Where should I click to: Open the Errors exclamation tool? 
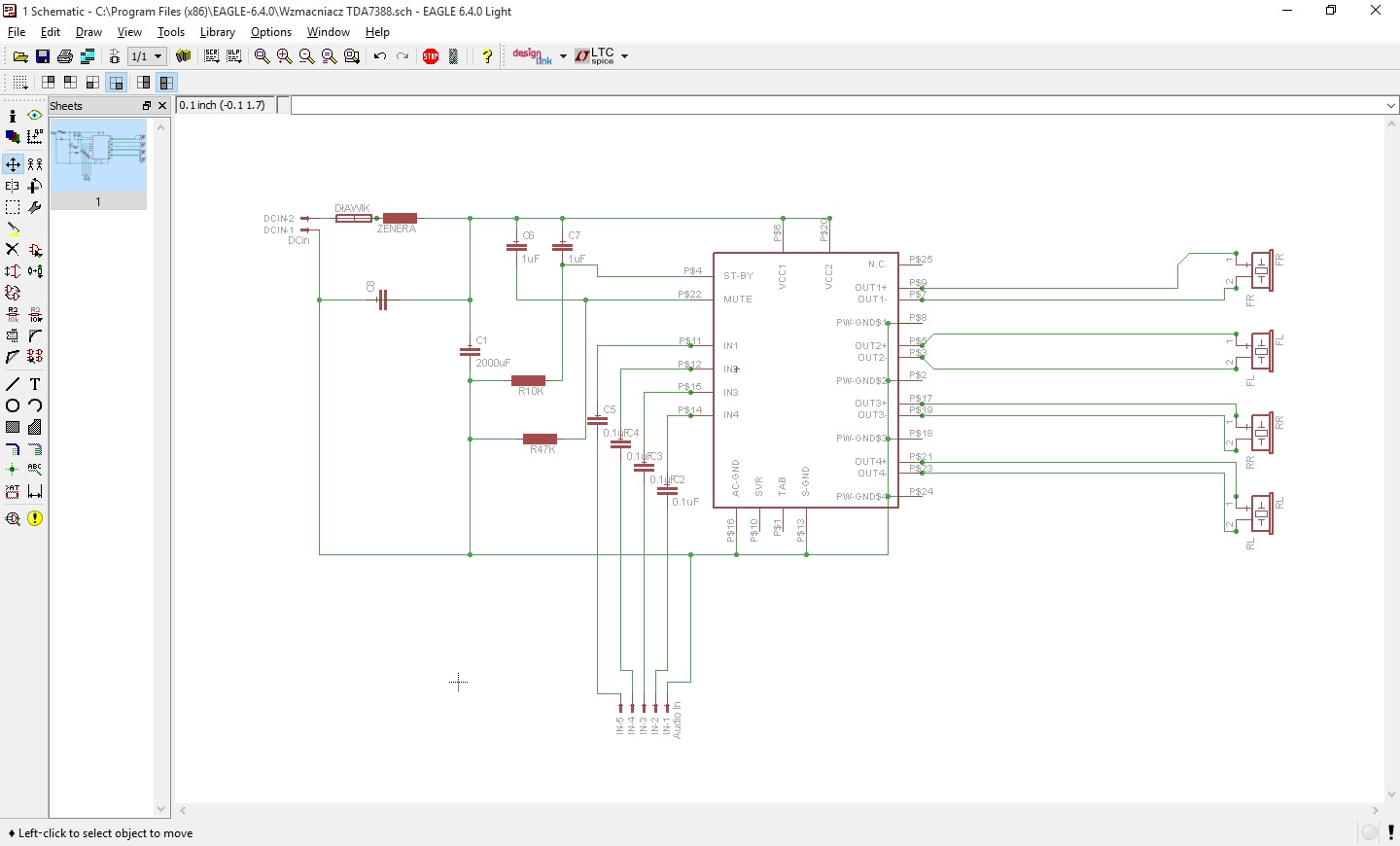(x=35, y=518)
